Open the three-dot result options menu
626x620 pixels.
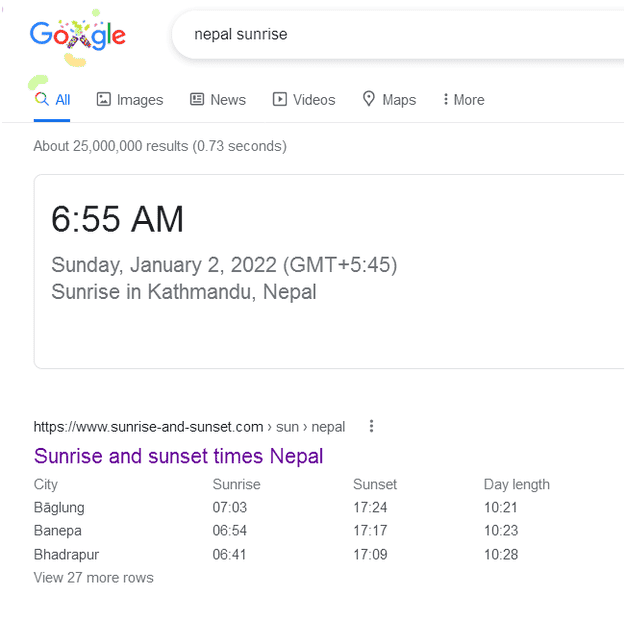(371, 426)
